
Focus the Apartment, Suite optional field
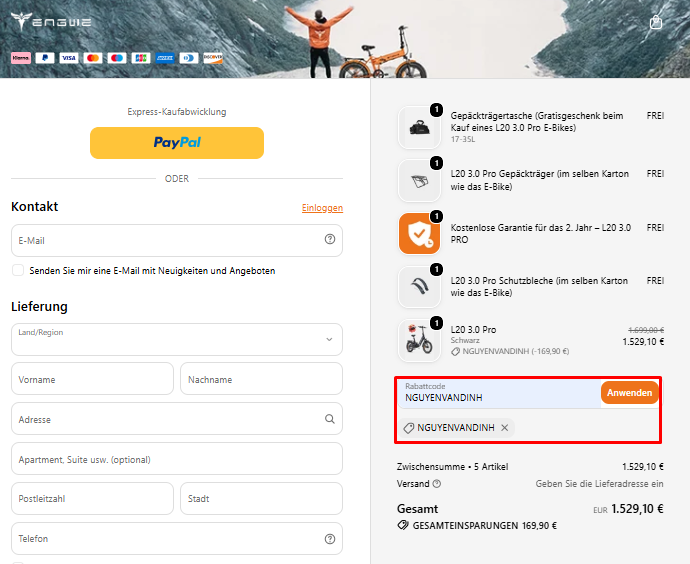point(177,459)
